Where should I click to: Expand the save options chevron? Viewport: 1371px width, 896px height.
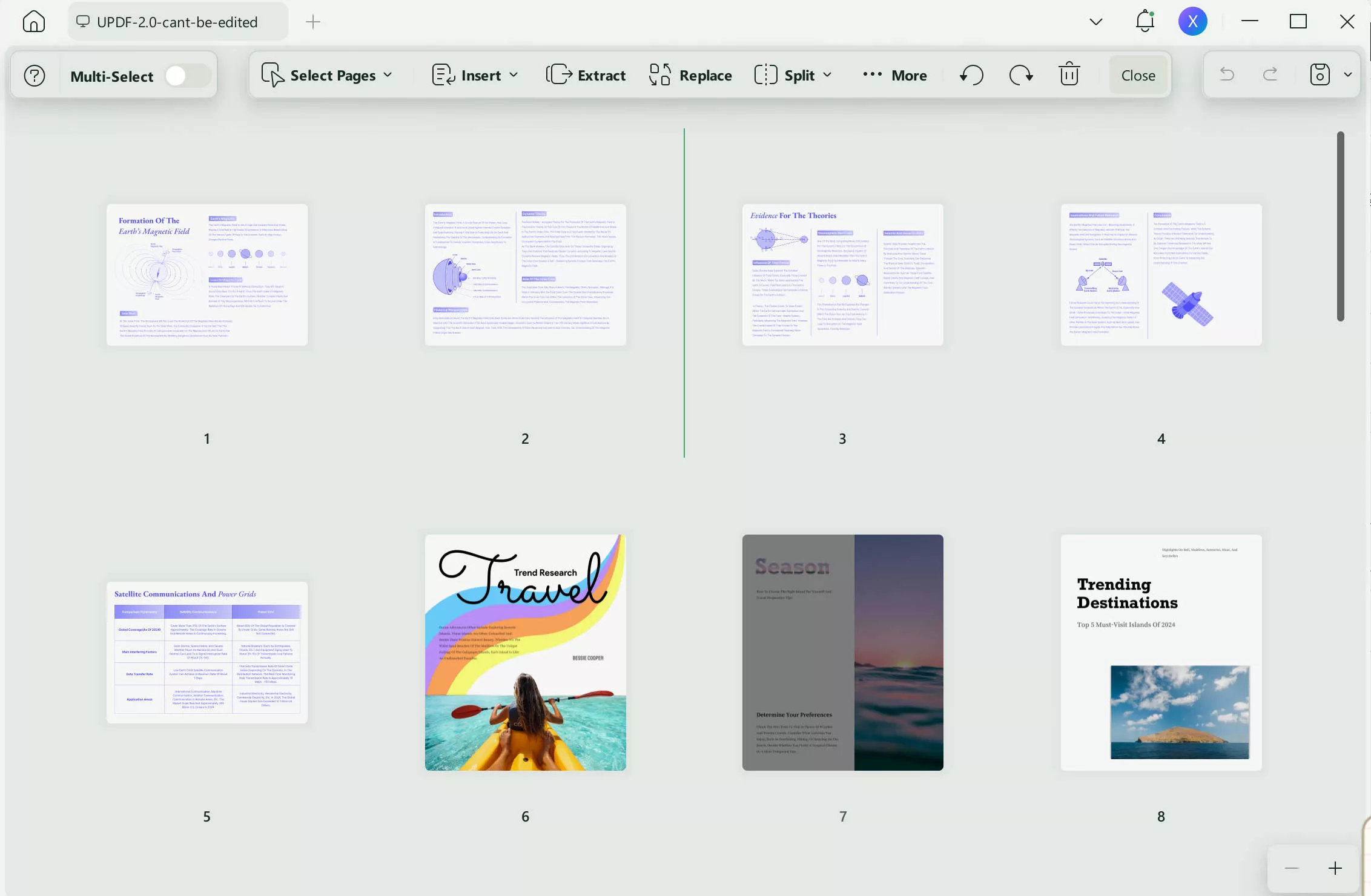tap(1348, 74)
